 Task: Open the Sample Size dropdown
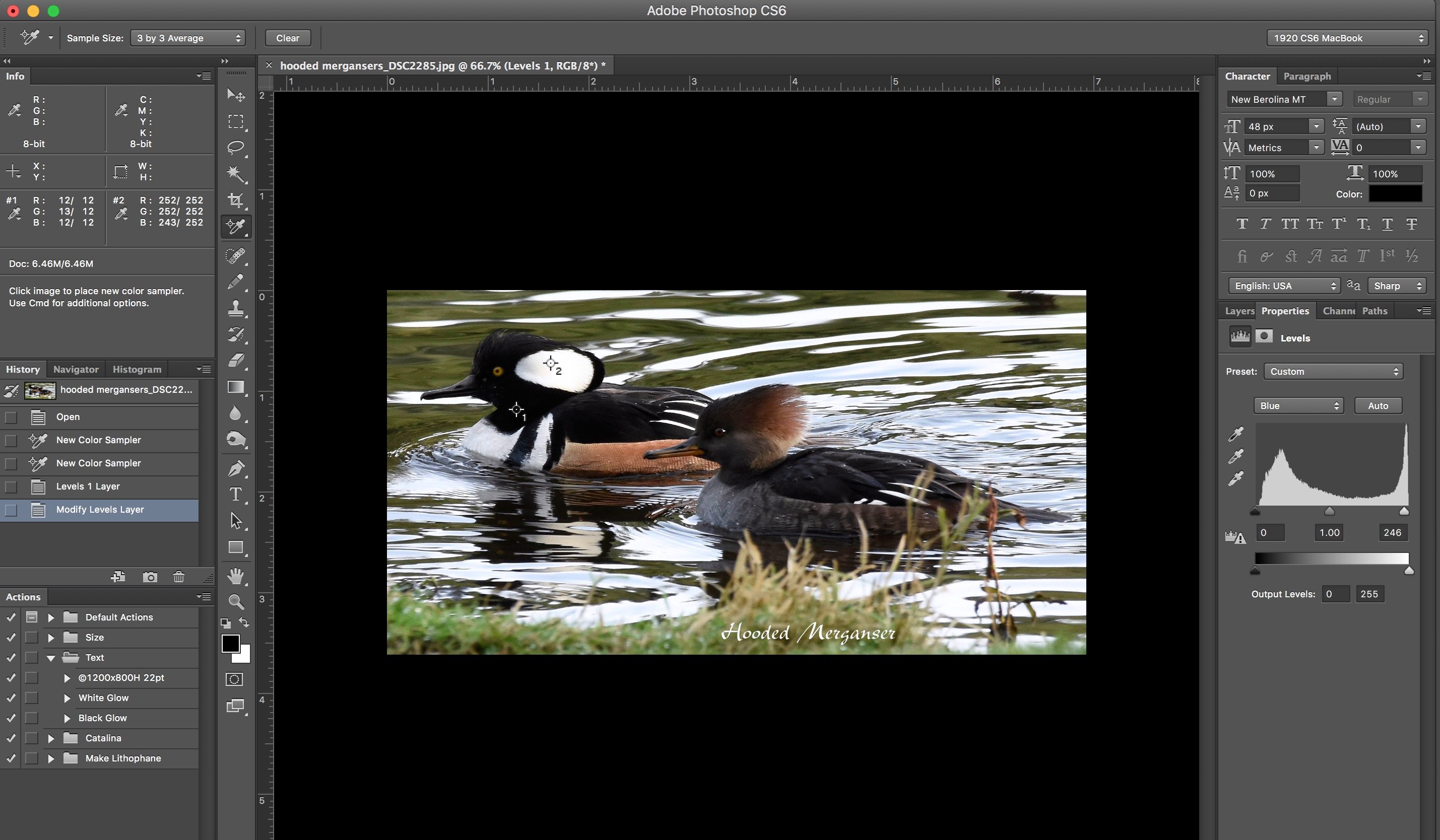coord(187,38)
